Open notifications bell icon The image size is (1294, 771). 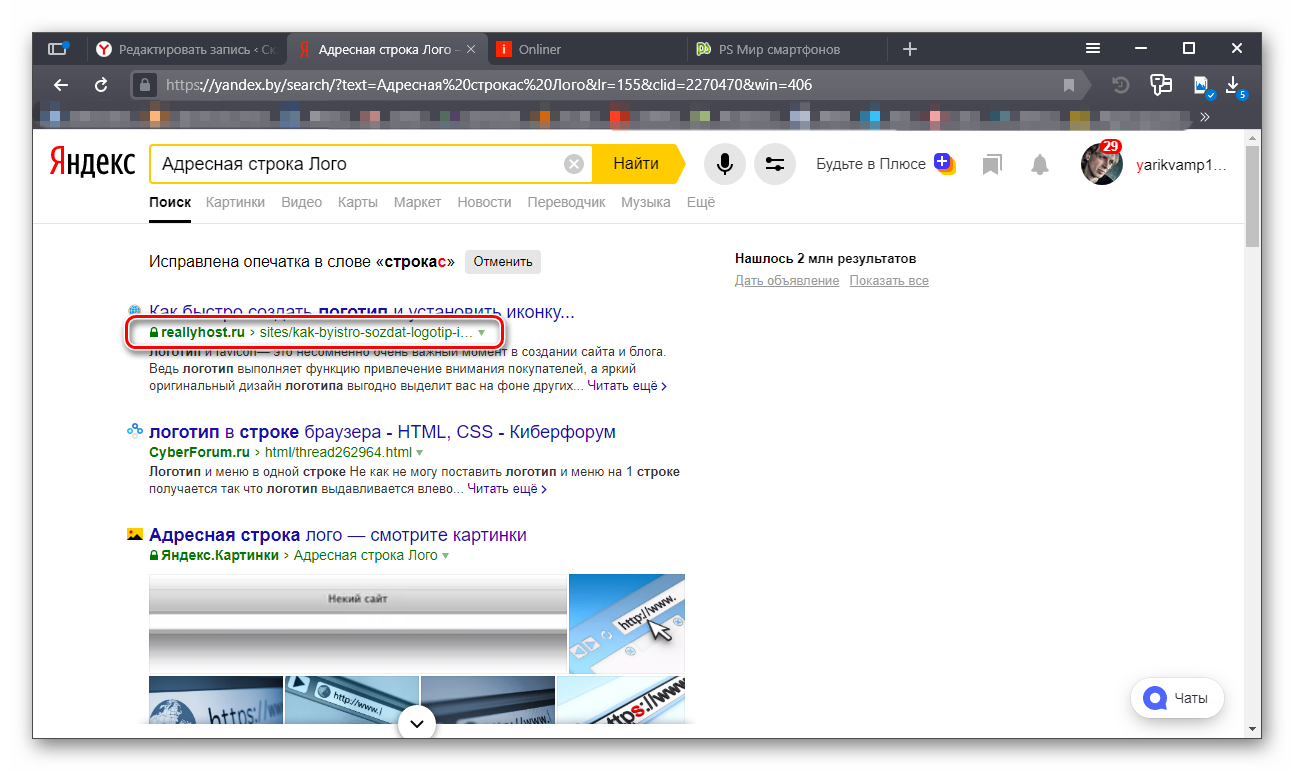[1040, 164]
